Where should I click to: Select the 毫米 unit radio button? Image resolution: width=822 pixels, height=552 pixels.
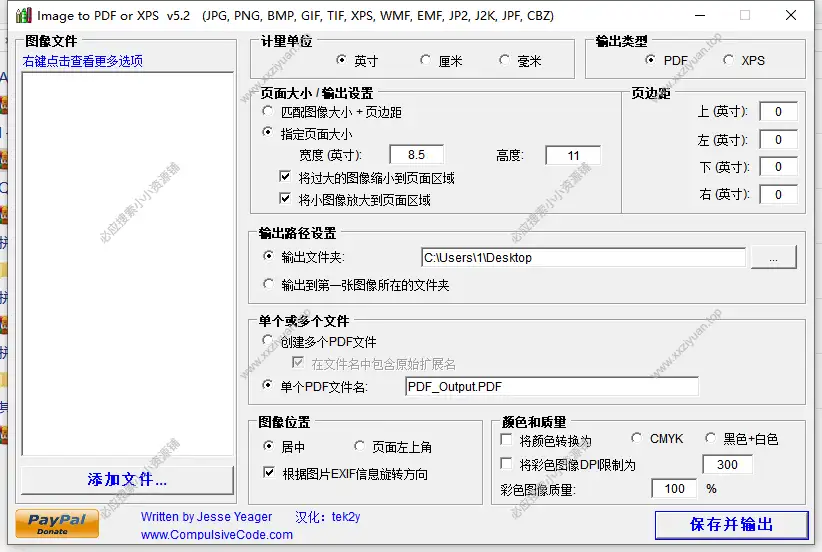(x=507, y=61)
